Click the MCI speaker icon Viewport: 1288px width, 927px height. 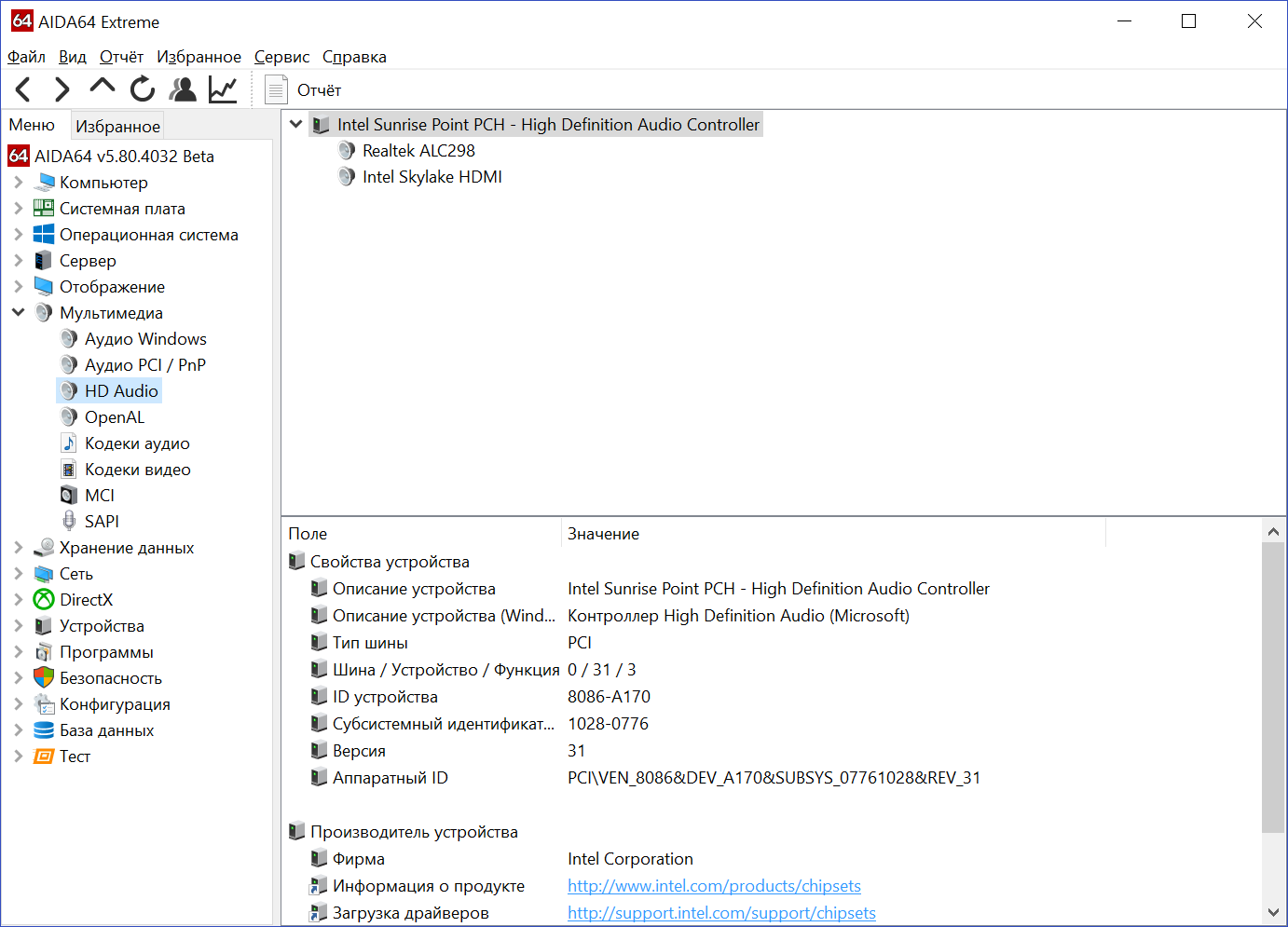coord(69,495)
